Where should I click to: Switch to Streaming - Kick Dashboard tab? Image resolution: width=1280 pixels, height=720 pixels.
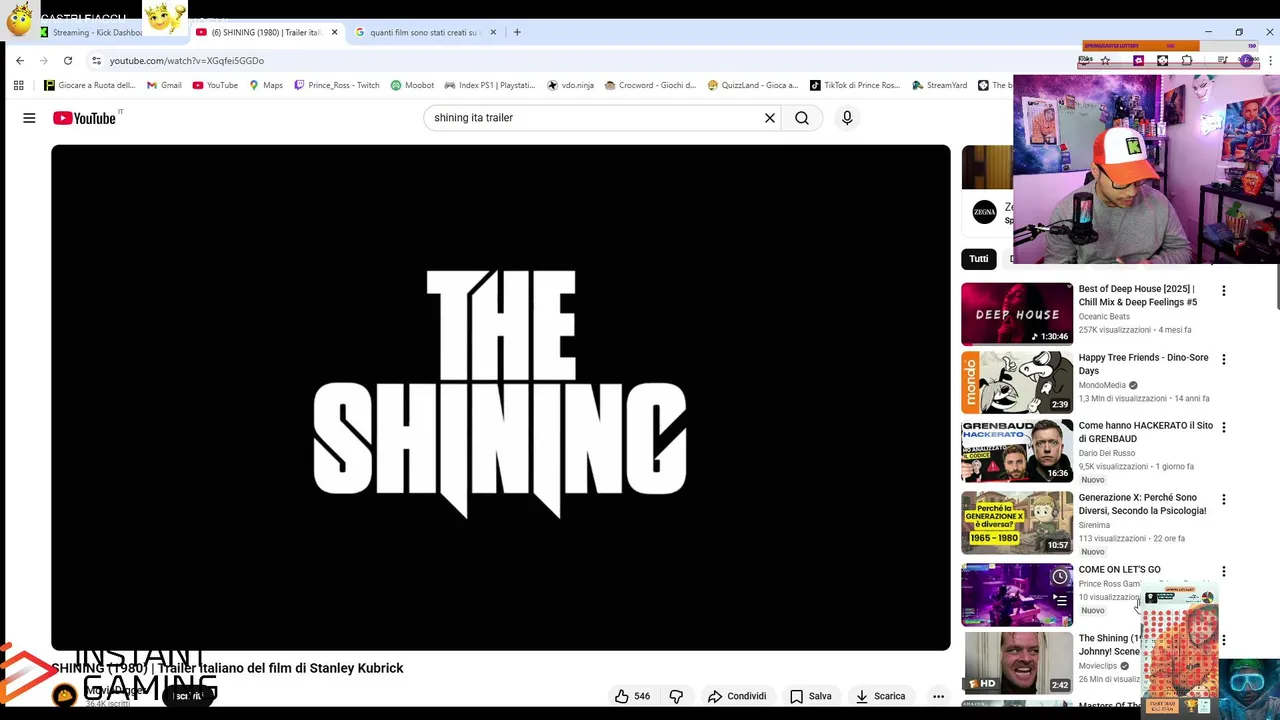pyautogui.click(x=97, y=32)
